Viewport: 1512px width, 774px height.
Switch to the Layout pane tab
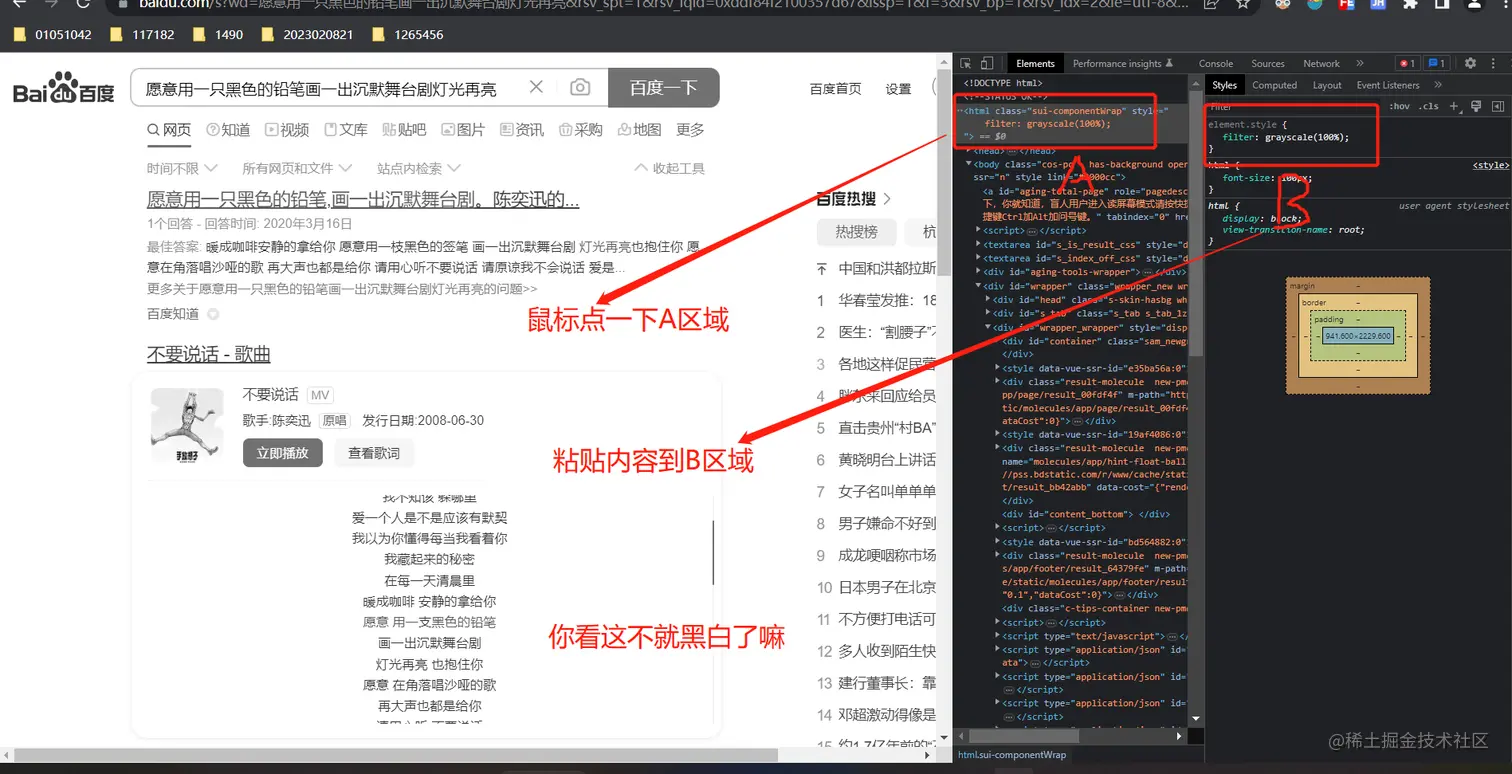click(1327, 85)
